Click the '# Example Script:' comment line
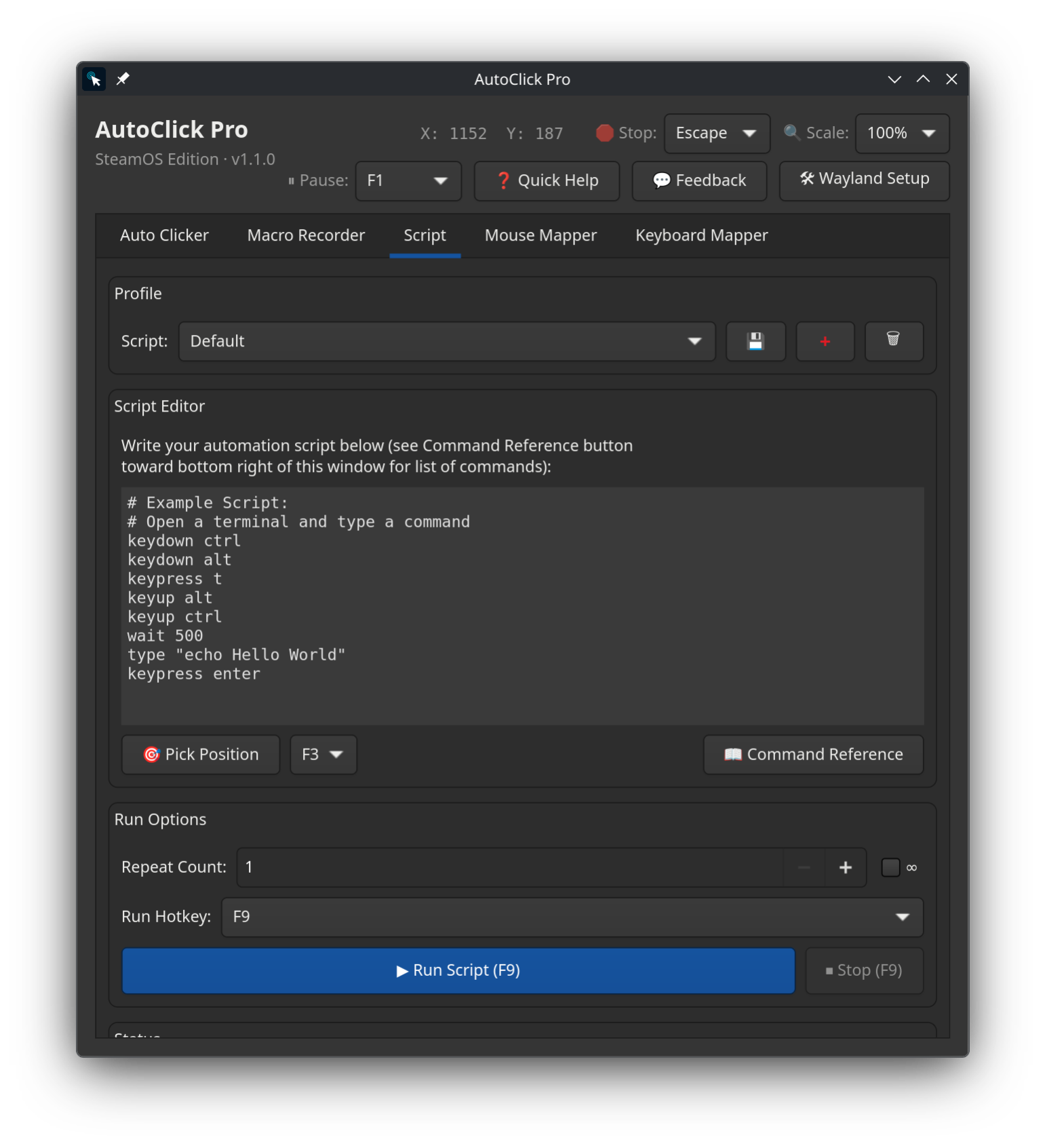 pyautogui.click(x=208, y=503)
